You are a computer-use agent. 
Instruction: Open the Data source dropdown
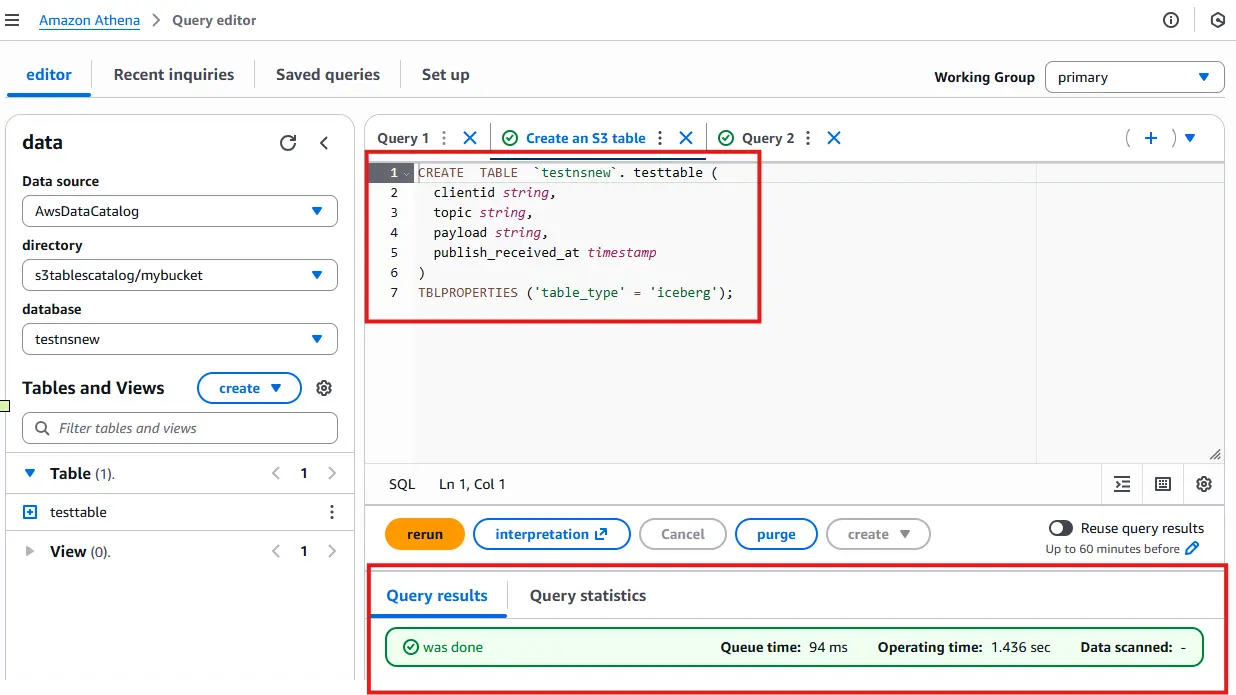180,211
